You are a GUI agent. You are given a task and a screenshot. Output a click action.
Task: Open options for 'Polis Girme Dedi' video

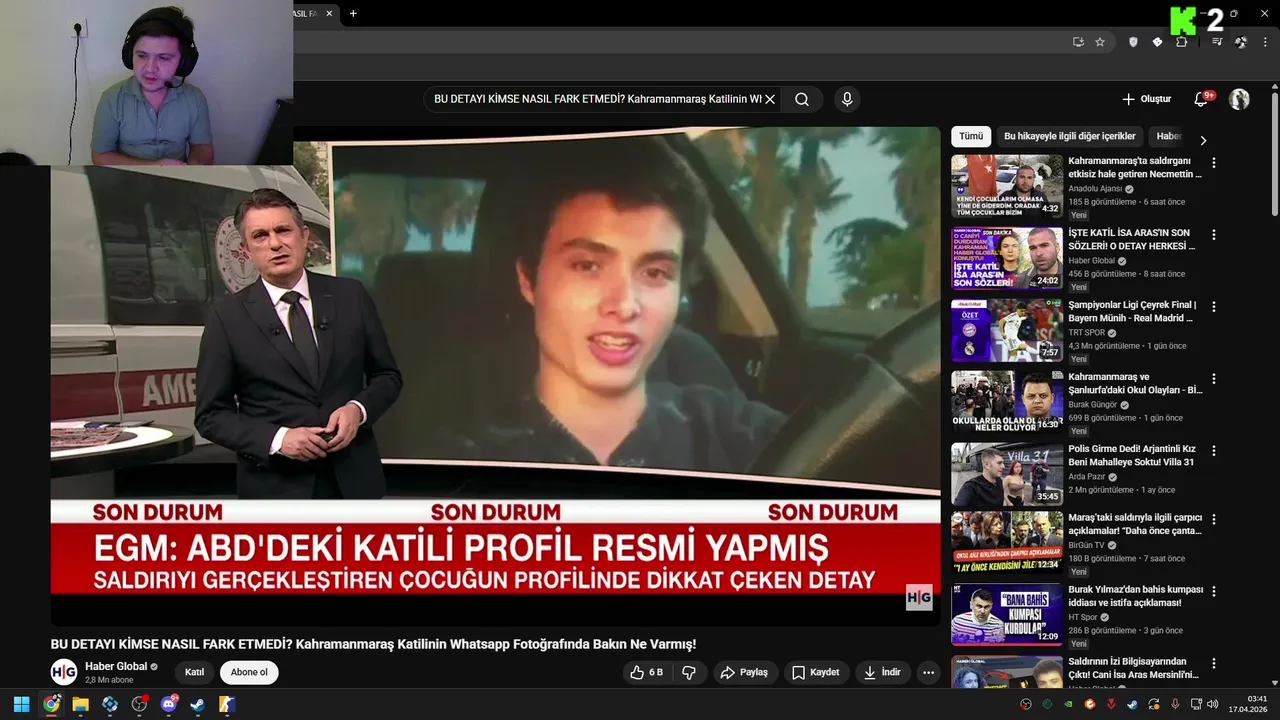pyautogui.click(x=1214, y=451)
